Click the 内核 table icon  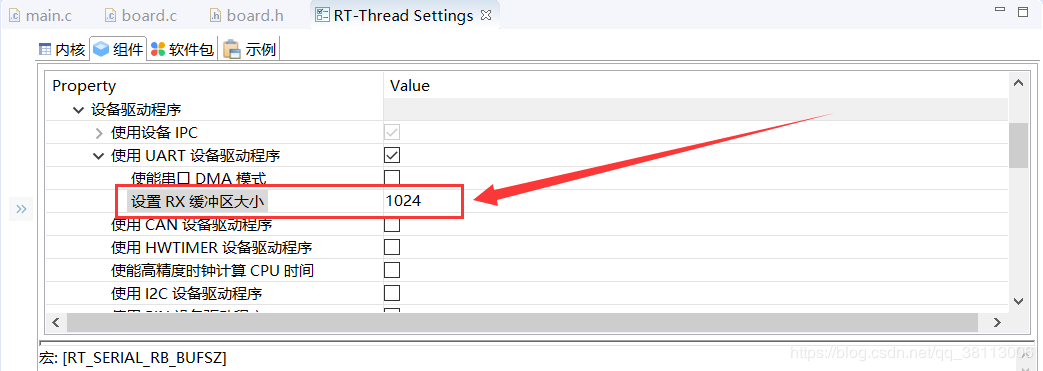[45, 49]
